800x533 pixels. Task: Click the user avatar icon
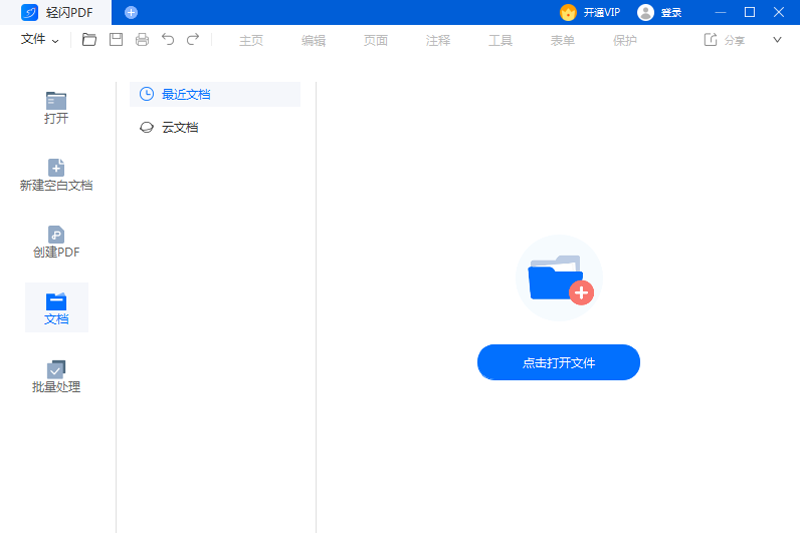click(x=645, y=12)
